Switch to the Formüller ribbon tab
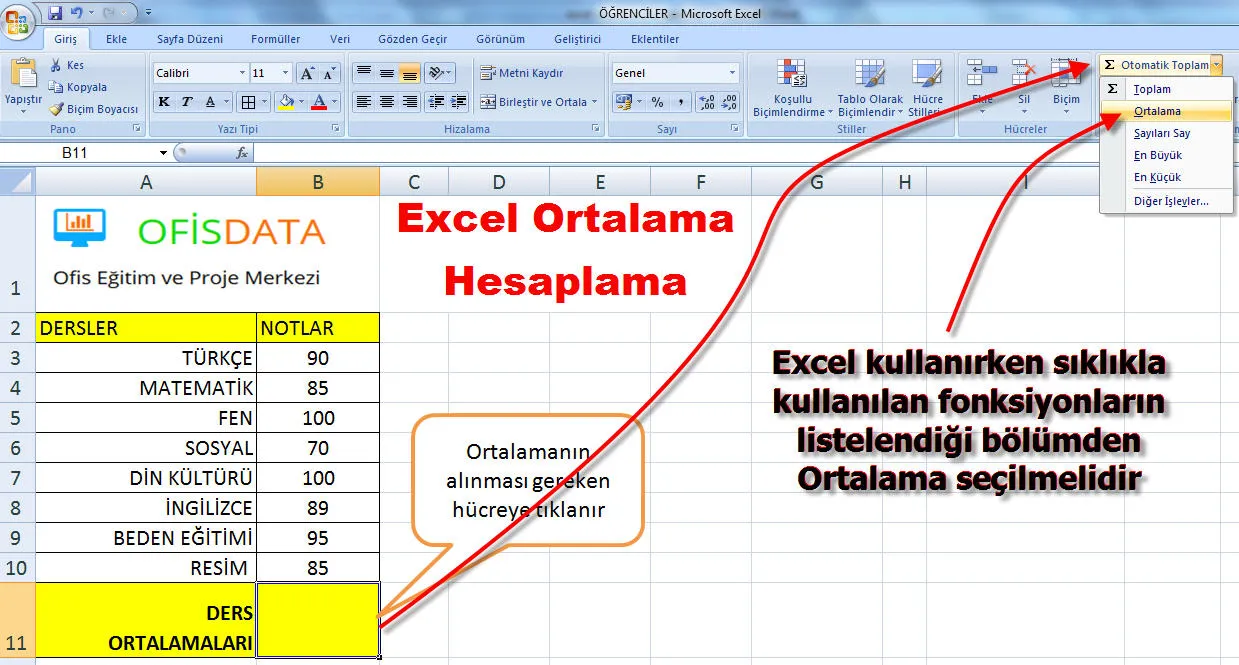1239x665 pixels. pyautogui.click(x=275, y=39)
